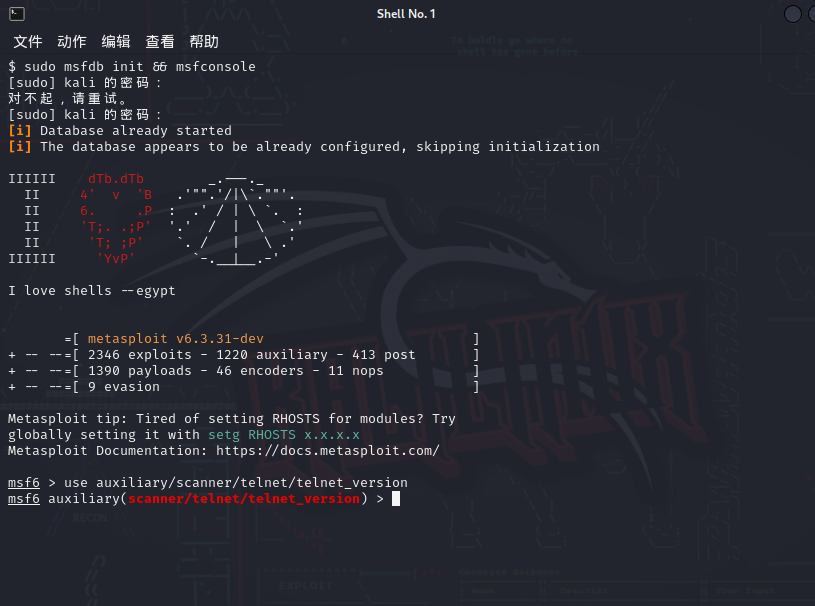
Task: Open the 动作 menu
Action: click(72, 42)
